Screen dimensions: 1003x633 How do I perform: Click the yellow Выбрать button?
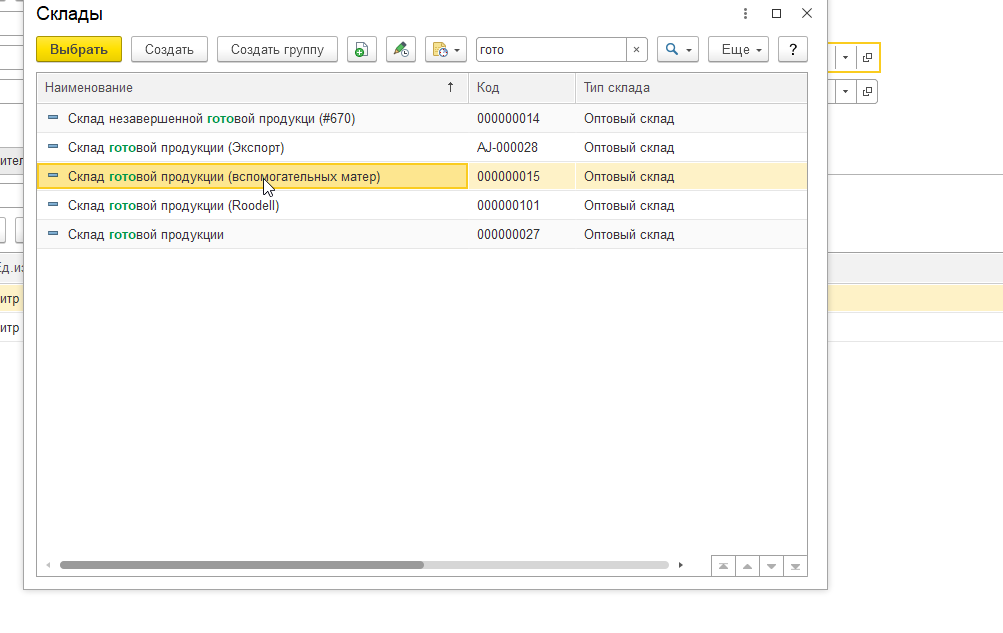79,49
